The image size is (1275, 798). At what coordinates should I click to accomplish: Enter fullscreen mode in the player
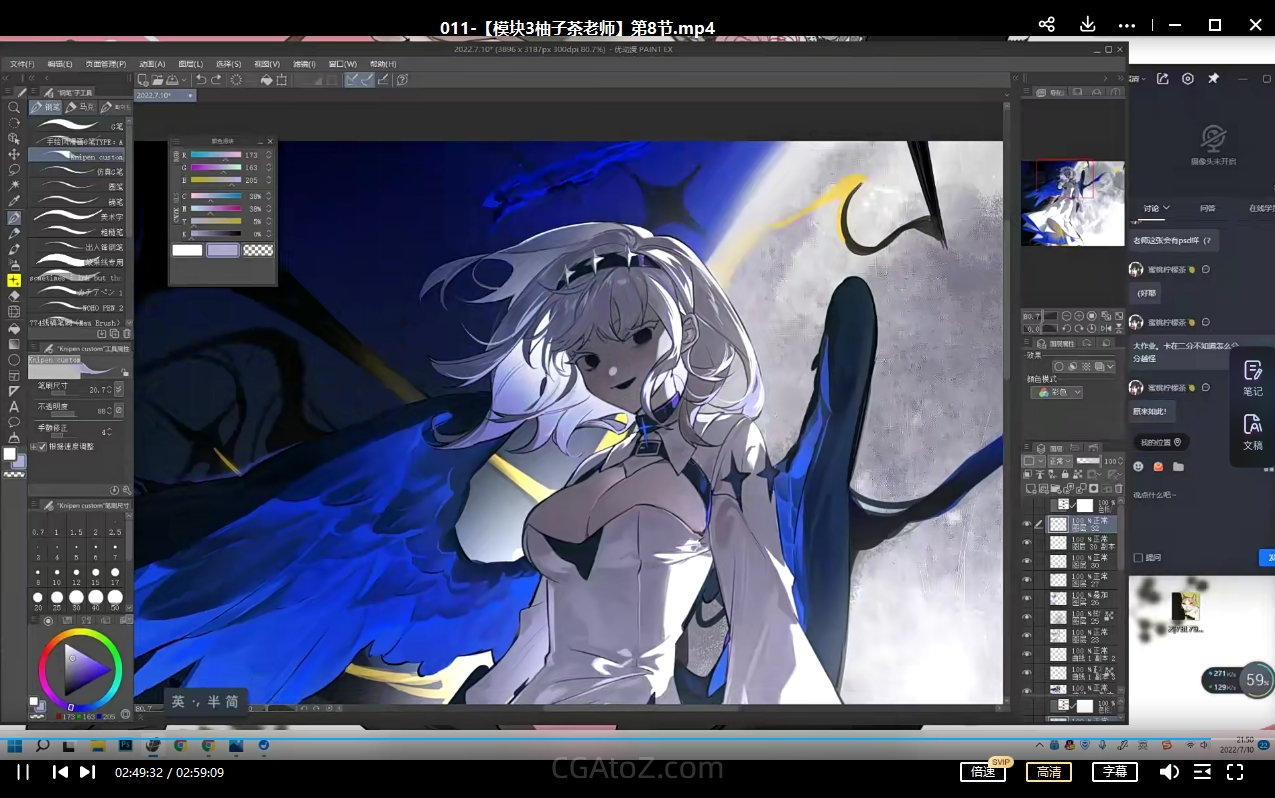click(x=1235, y=772)
